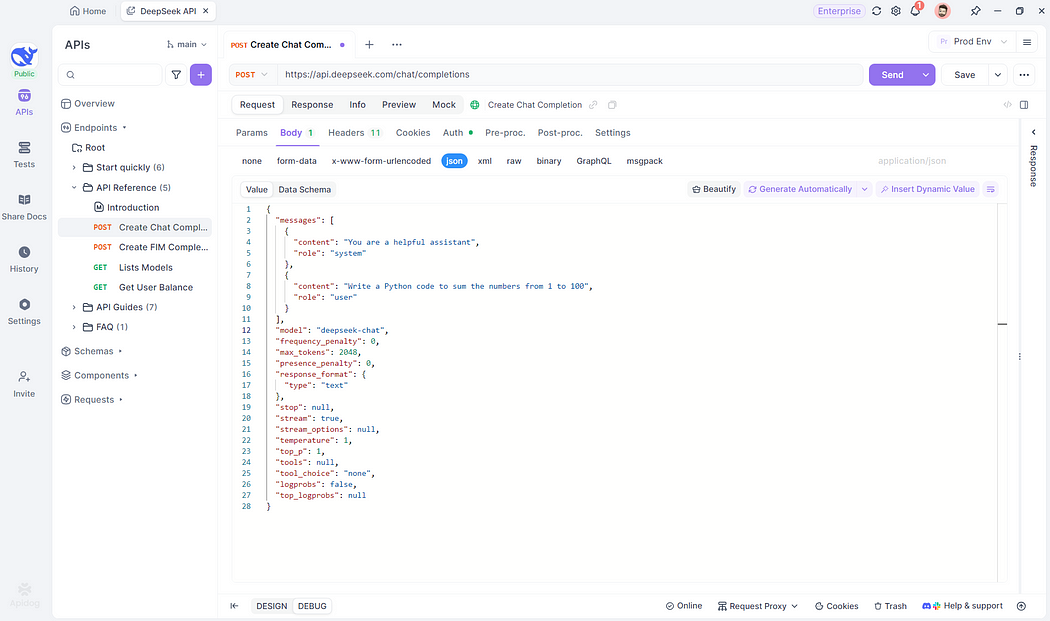Screen dimensions: 1050x621
Task: Open the APIs section in sidebar
Action: (x=24, y=102)
